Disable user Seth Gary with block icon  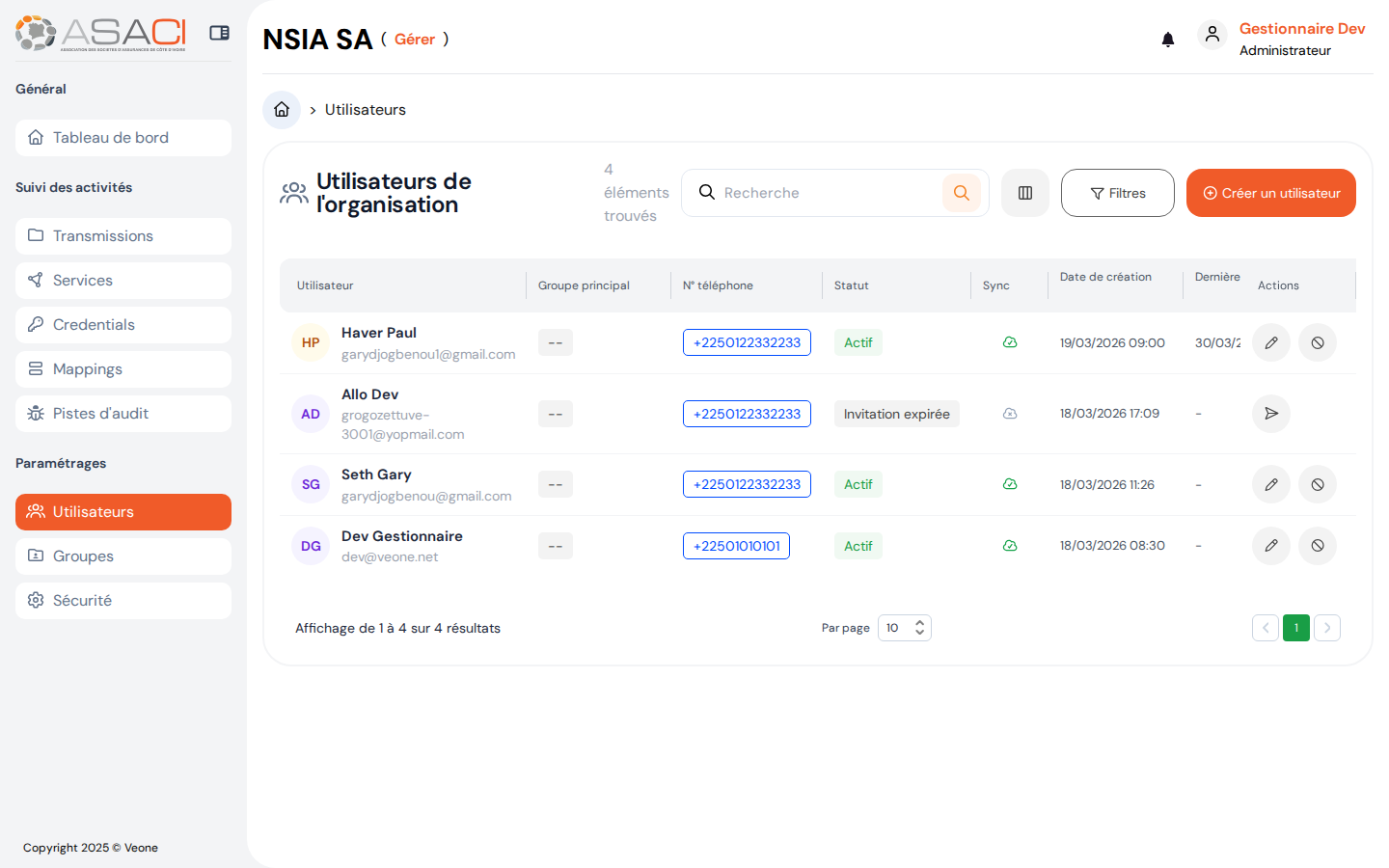point(1317,484)
